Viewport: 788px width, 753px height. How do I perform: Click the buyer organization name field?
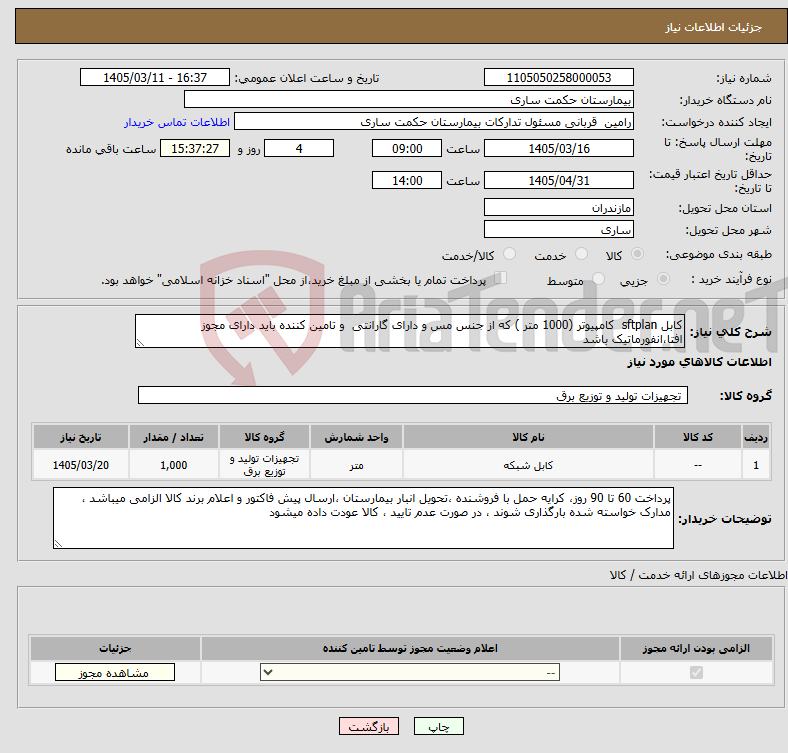pyautogui.click(x=409, y=100)
